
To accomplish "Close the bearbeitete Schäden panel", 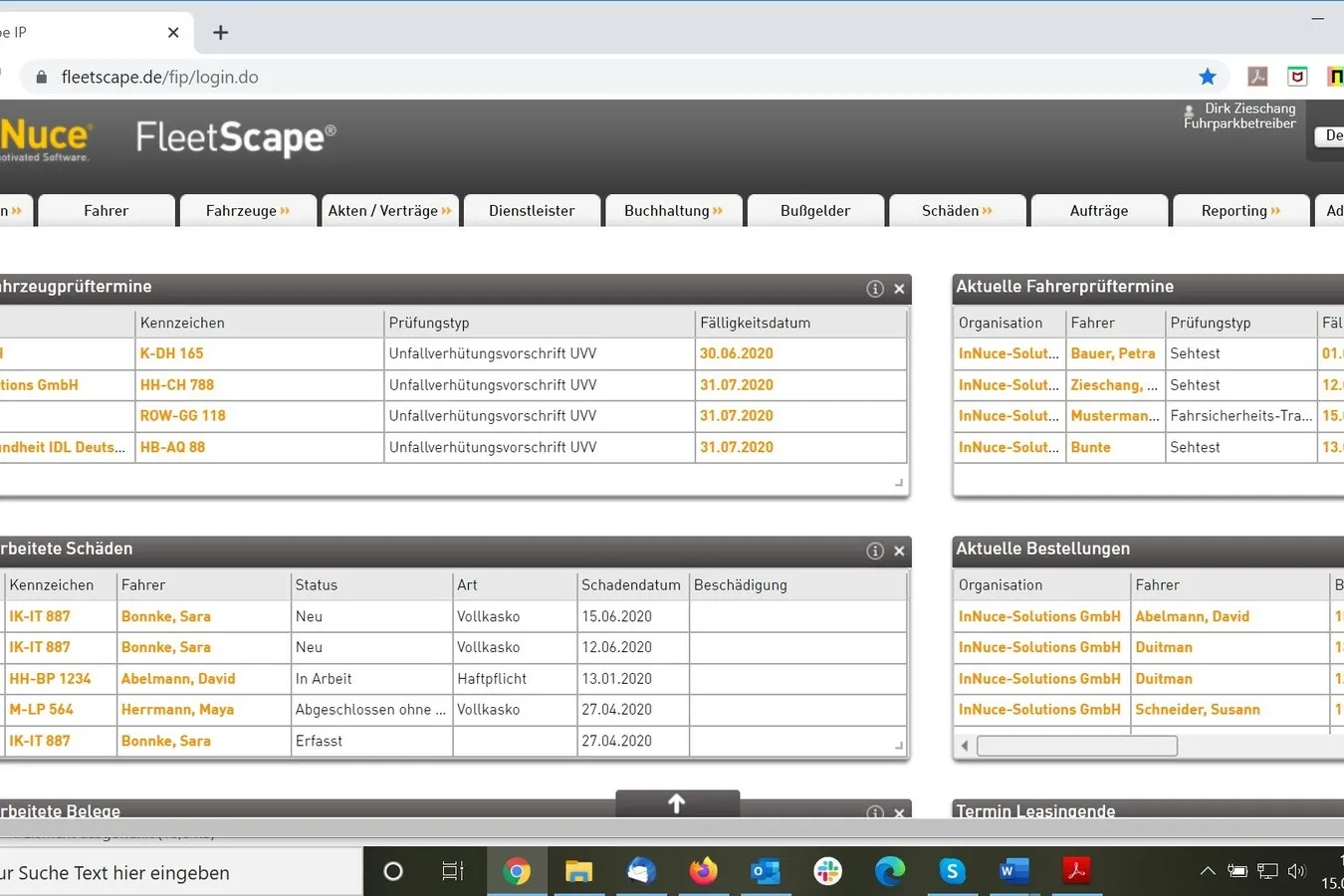I will click(899, 551).
